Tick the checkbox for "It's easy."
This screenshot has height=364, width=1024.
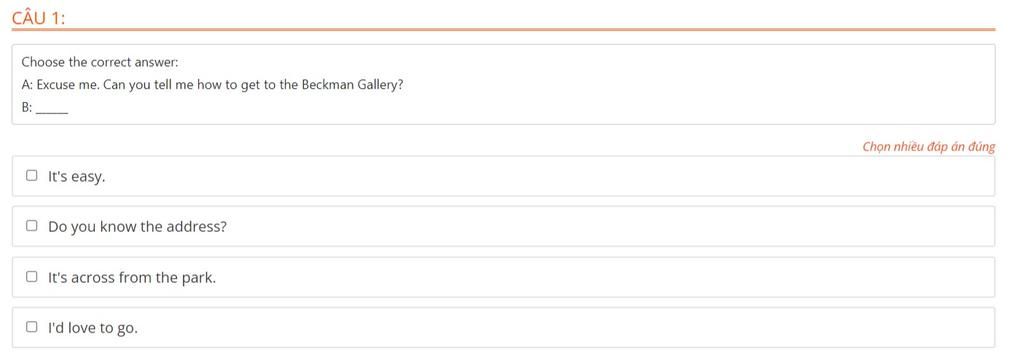pyautogui.click(x=31, y=175)
